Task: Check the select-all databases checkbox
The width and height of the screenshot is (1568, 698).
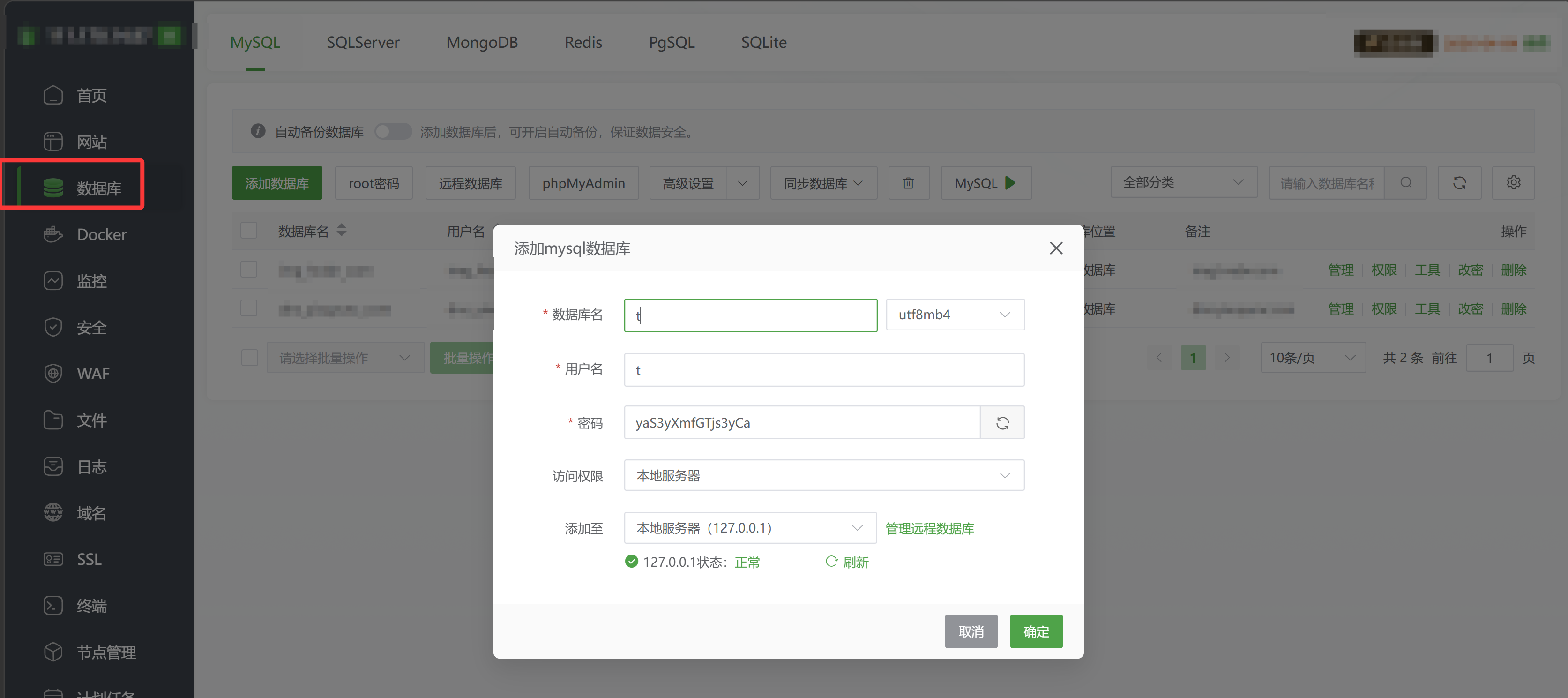Action: pyautogui.click(x=249, y=230)
